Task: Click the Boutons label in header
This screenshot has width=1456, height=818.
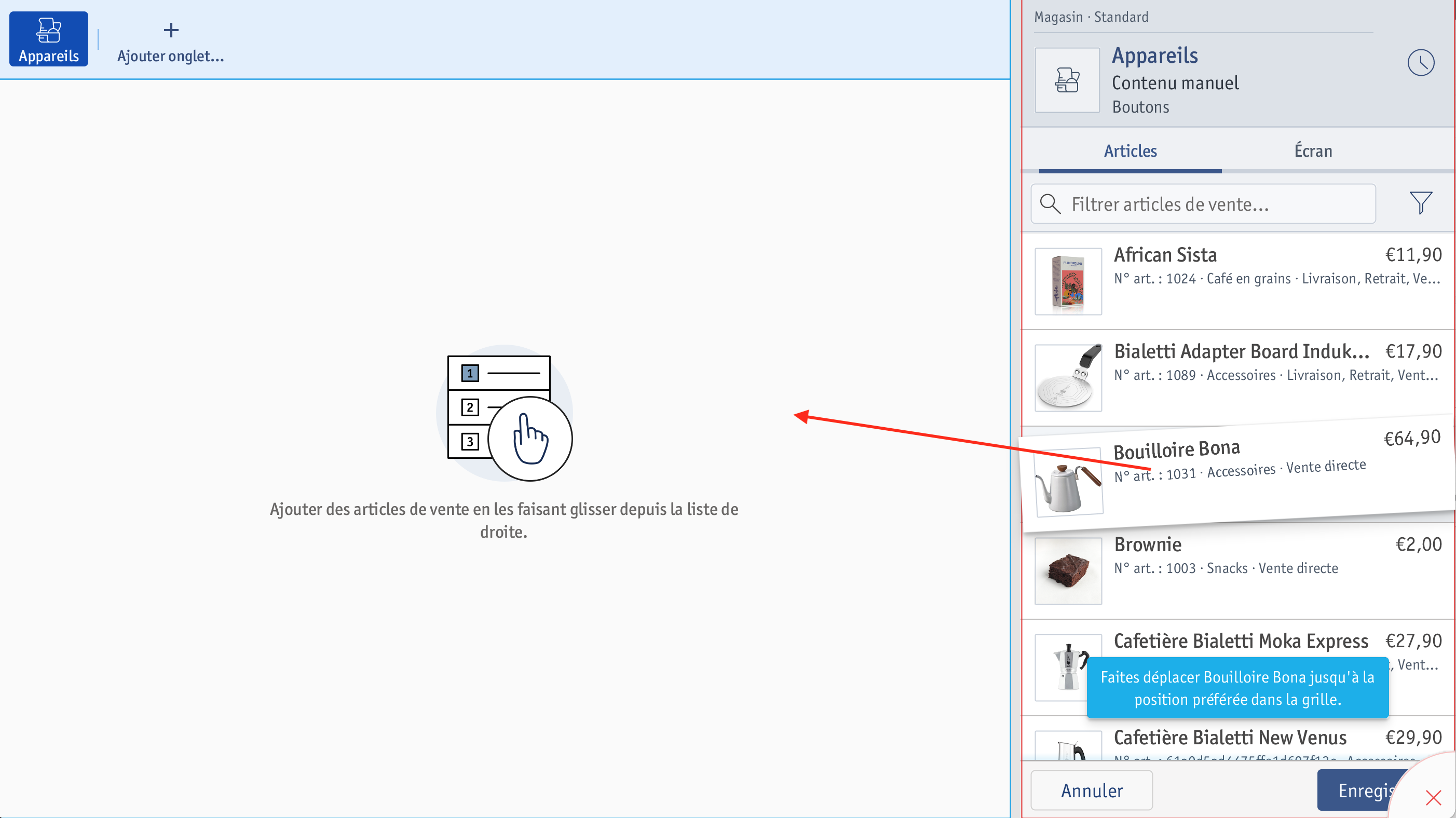Action: tap(1140, 107)
